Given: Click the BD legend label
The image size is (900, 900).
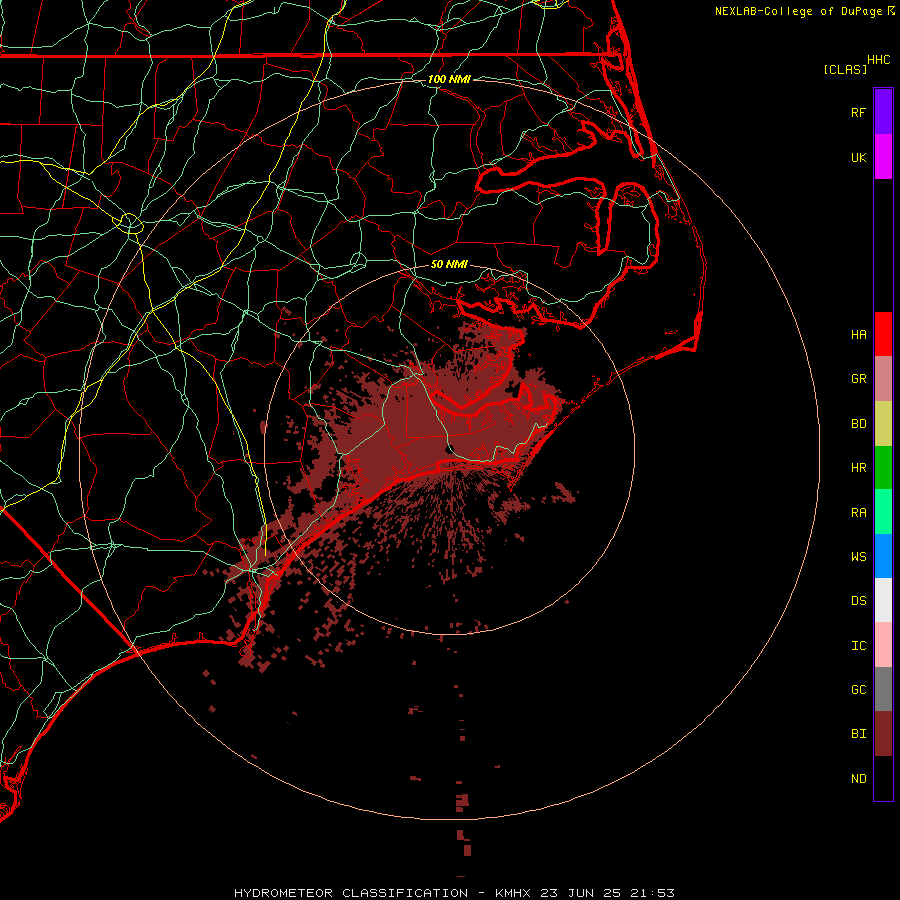Looking at the screenshot, I should (858, 424).
